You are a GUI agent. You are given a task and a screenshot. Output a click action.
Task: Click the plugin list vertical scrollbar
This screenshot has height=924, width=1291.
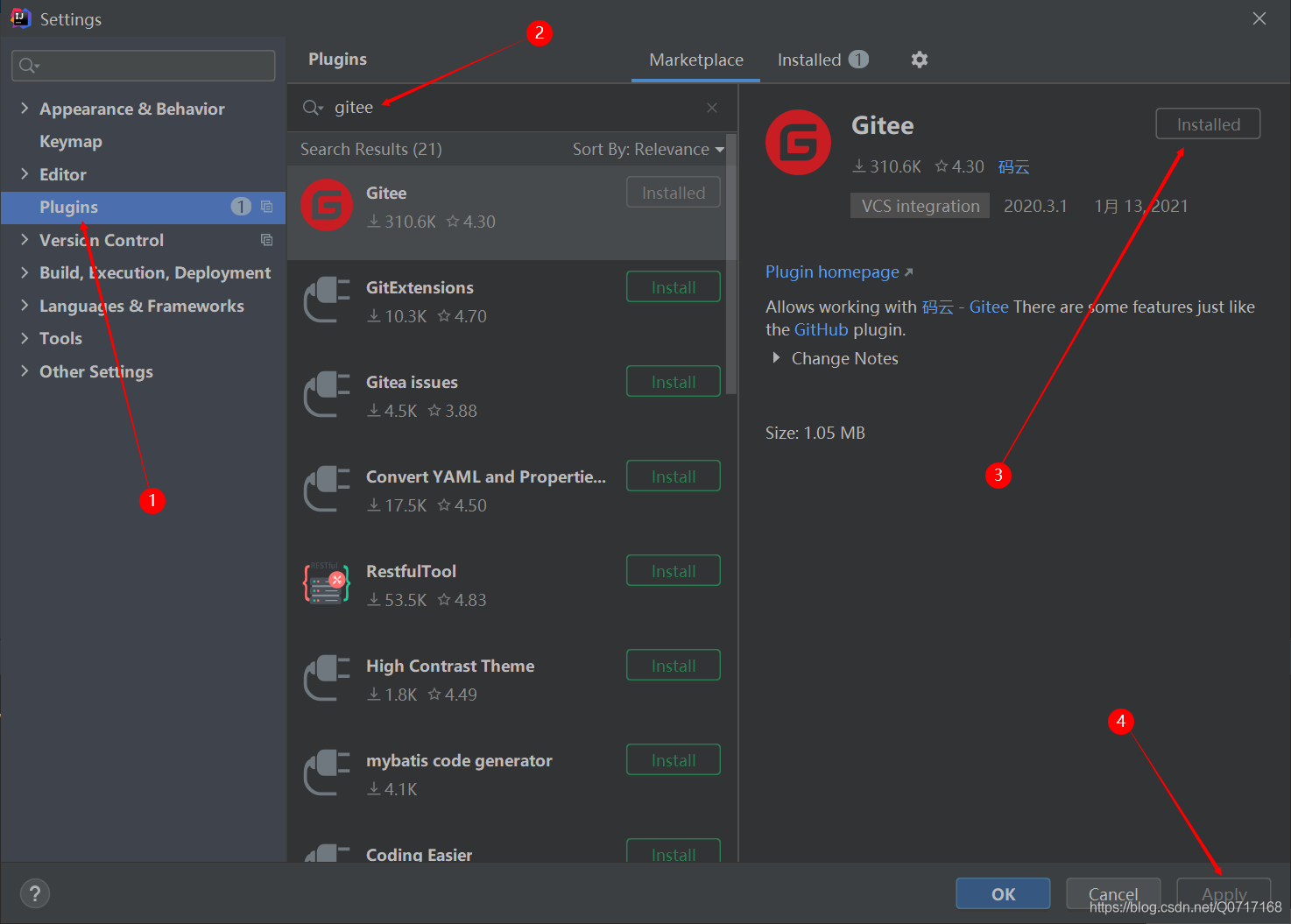coord(731,263)
